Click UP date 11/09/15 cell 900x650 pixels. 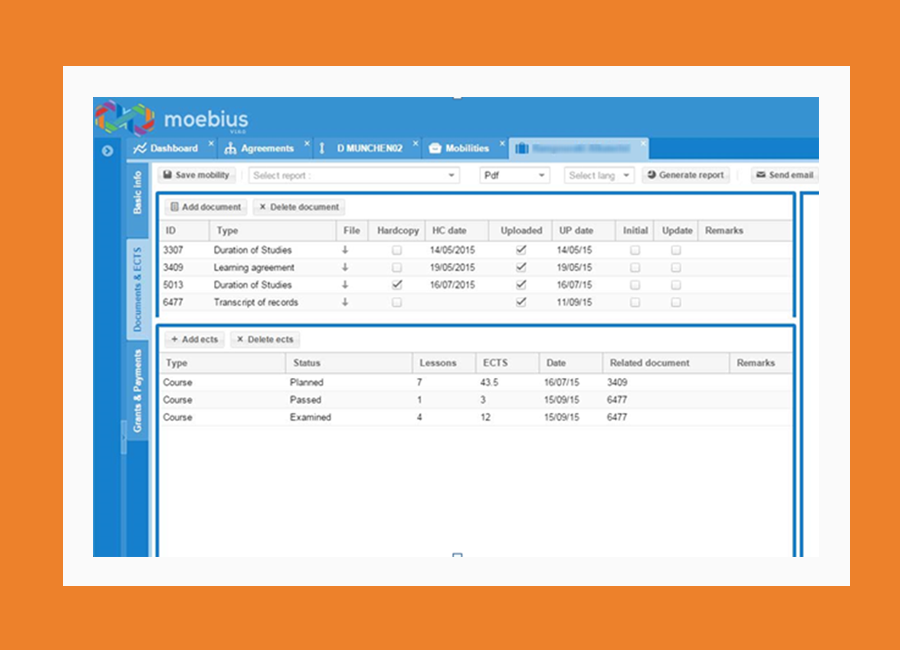click(574, 302)
